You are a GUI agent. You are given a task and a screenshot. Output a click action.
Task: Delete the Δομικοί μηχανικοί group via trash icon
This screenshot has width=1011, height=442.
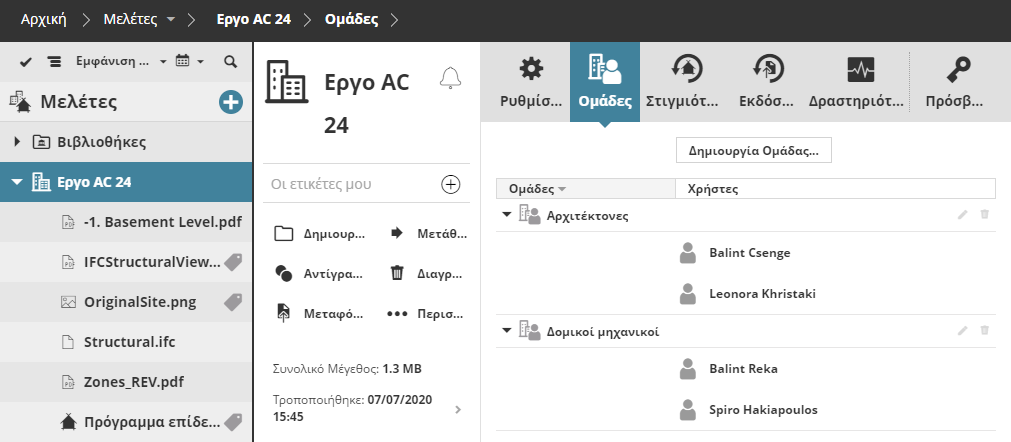coord(985,330)
